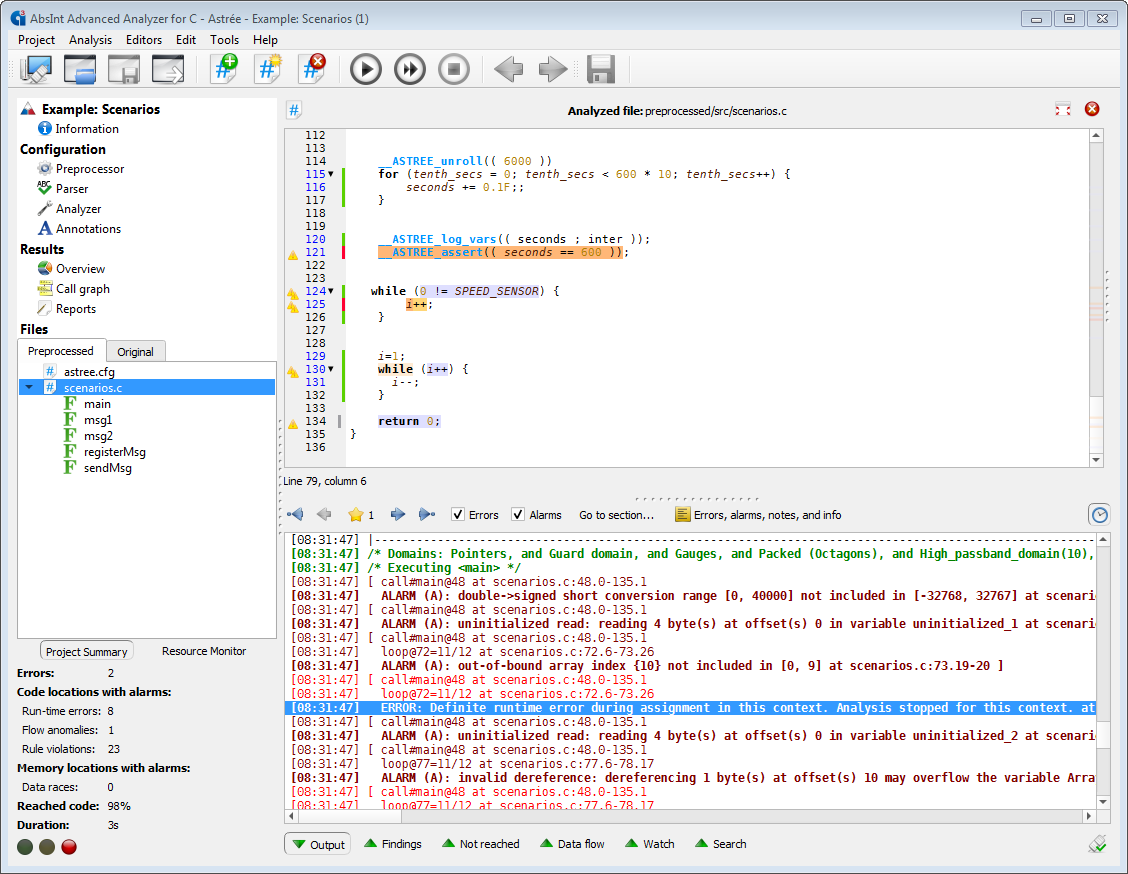Remove file using the red X hash icon
This screenshot has width=1128, height=874.
tap(311, 69)
